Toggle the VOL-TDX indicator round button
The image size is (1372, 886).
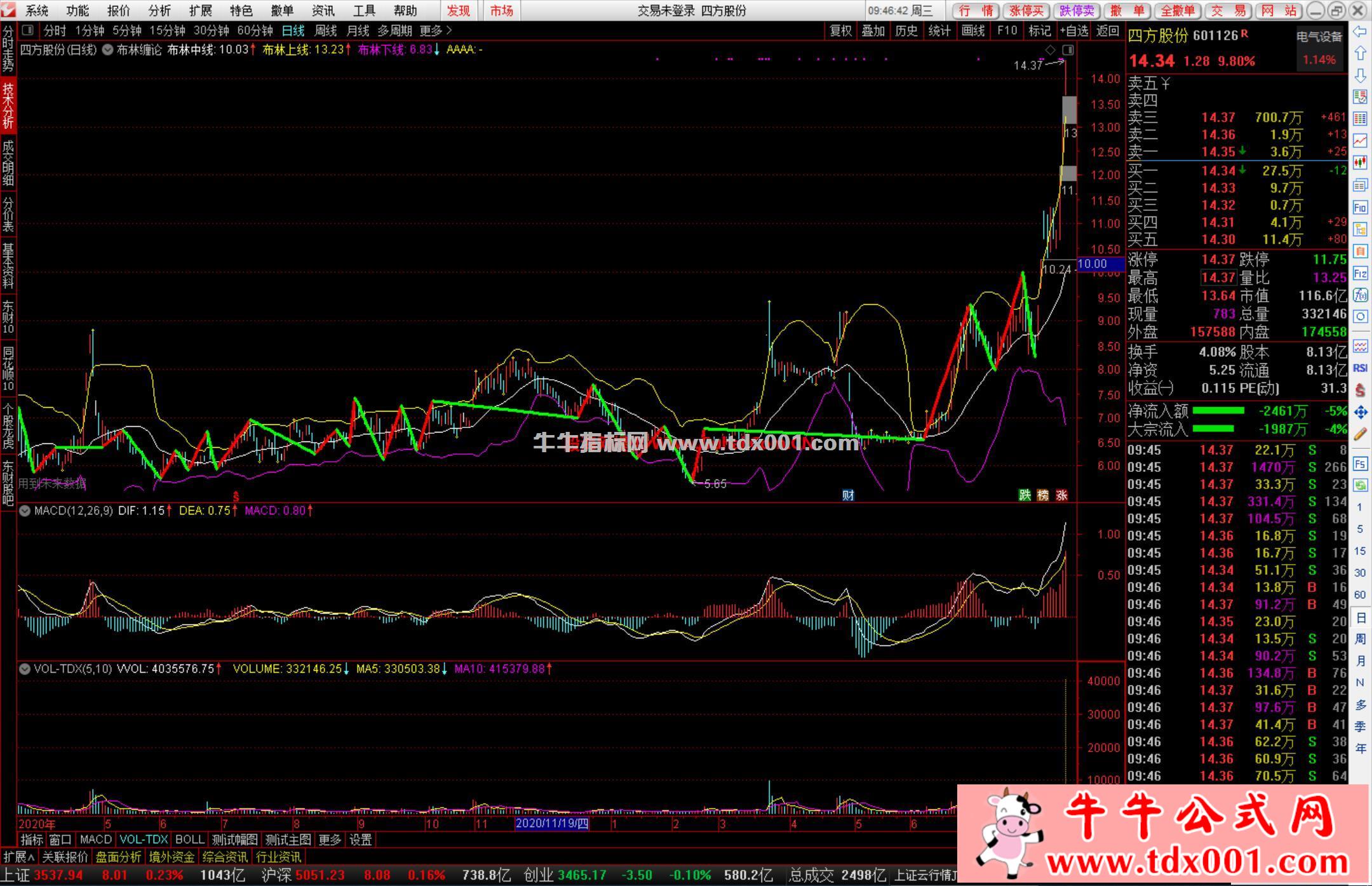[25, 669]
